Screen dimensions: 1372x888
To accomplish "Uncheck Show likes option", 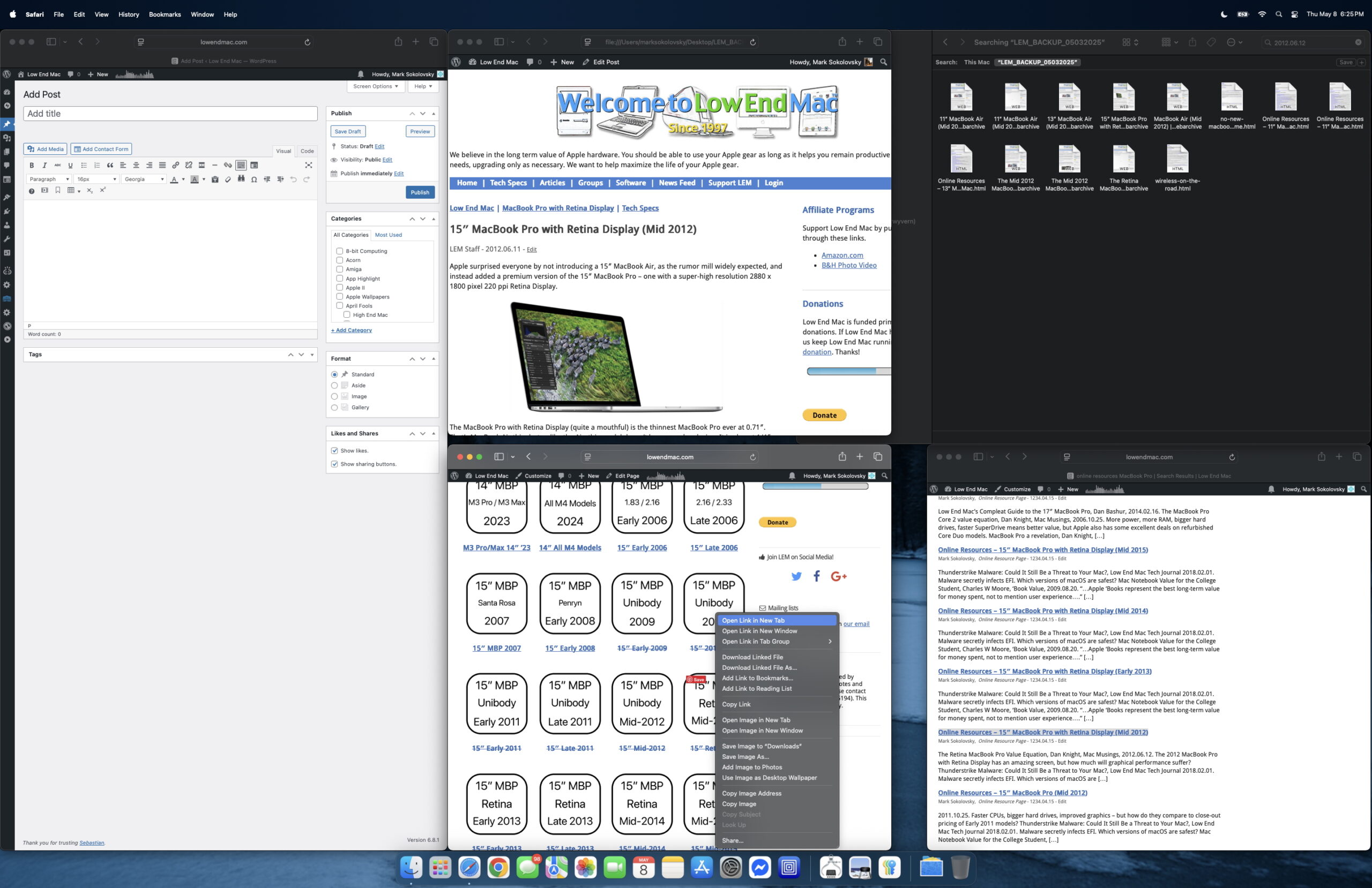I will pyautogui.click(x=334, y=451).
